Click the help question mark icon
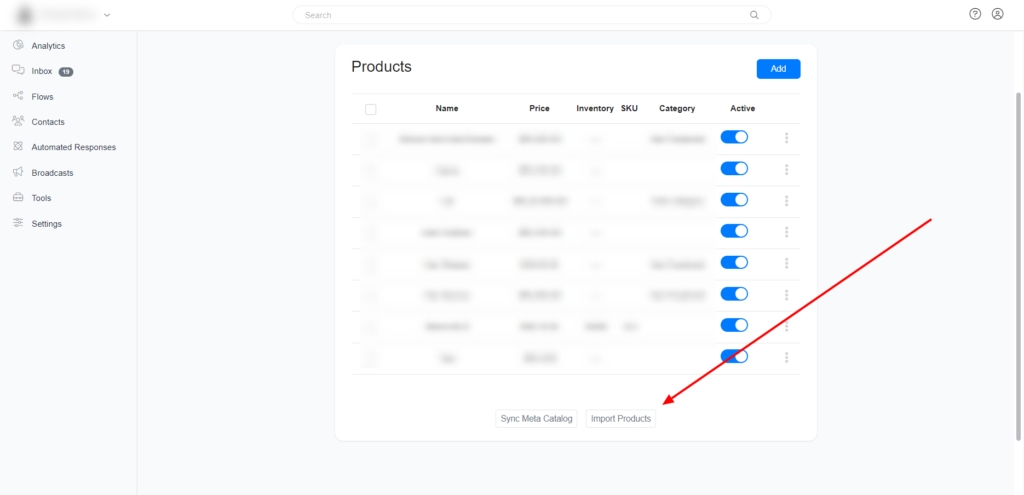This screenshot has width=1024, height=495. click(975, 15)
